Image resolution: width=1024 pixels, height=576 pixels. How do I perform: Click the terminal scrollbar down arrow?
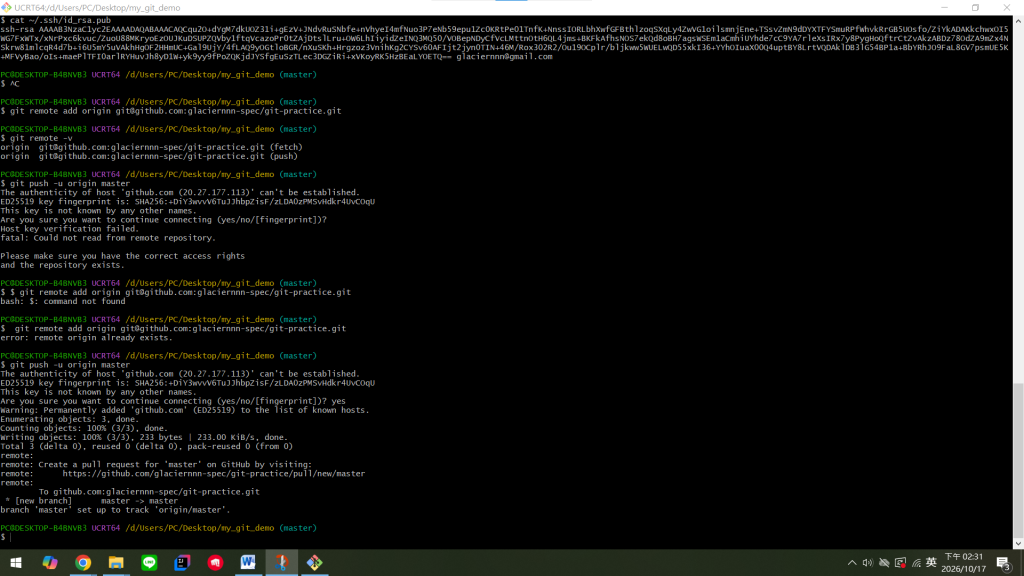click(1018, 543)
